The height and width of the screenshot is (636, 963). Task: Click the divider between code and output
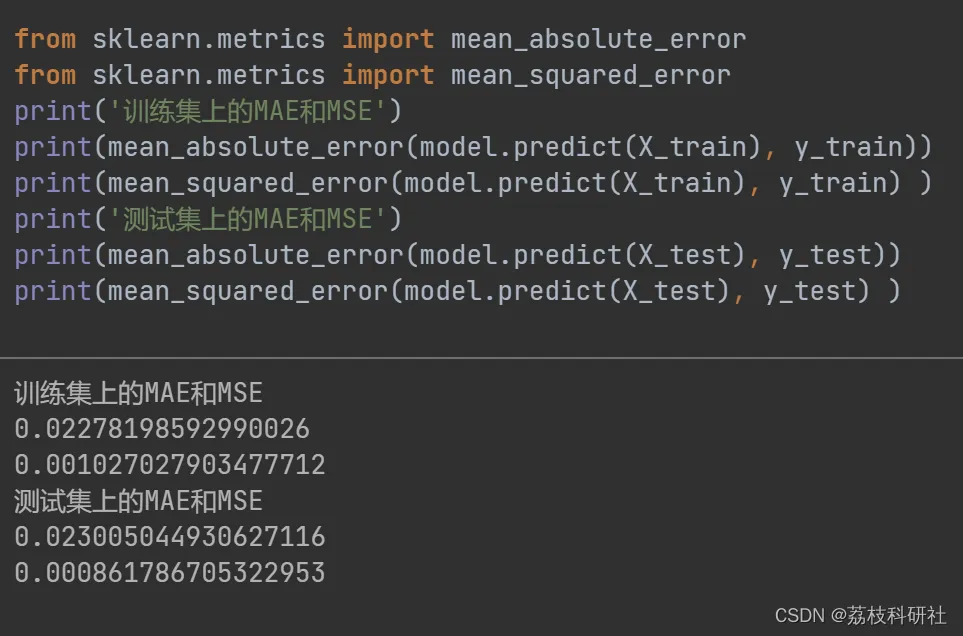coord(482,357)
